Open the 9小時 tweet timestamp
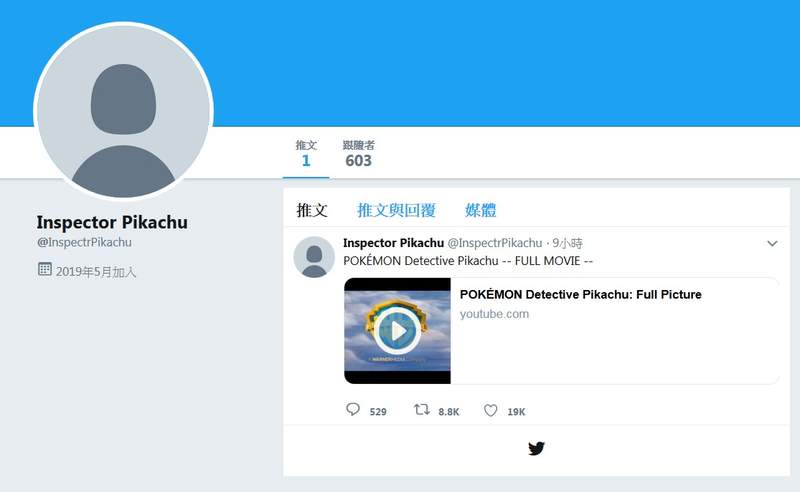Viewport: 800px width, 492px height. coord(567,243)
